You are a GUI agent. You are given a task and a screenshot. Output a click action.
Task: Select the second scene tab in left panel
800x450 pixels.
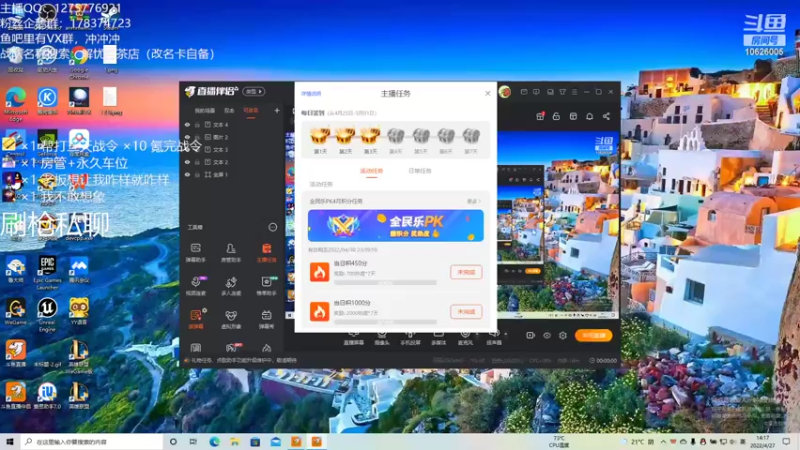pos(229,110)
